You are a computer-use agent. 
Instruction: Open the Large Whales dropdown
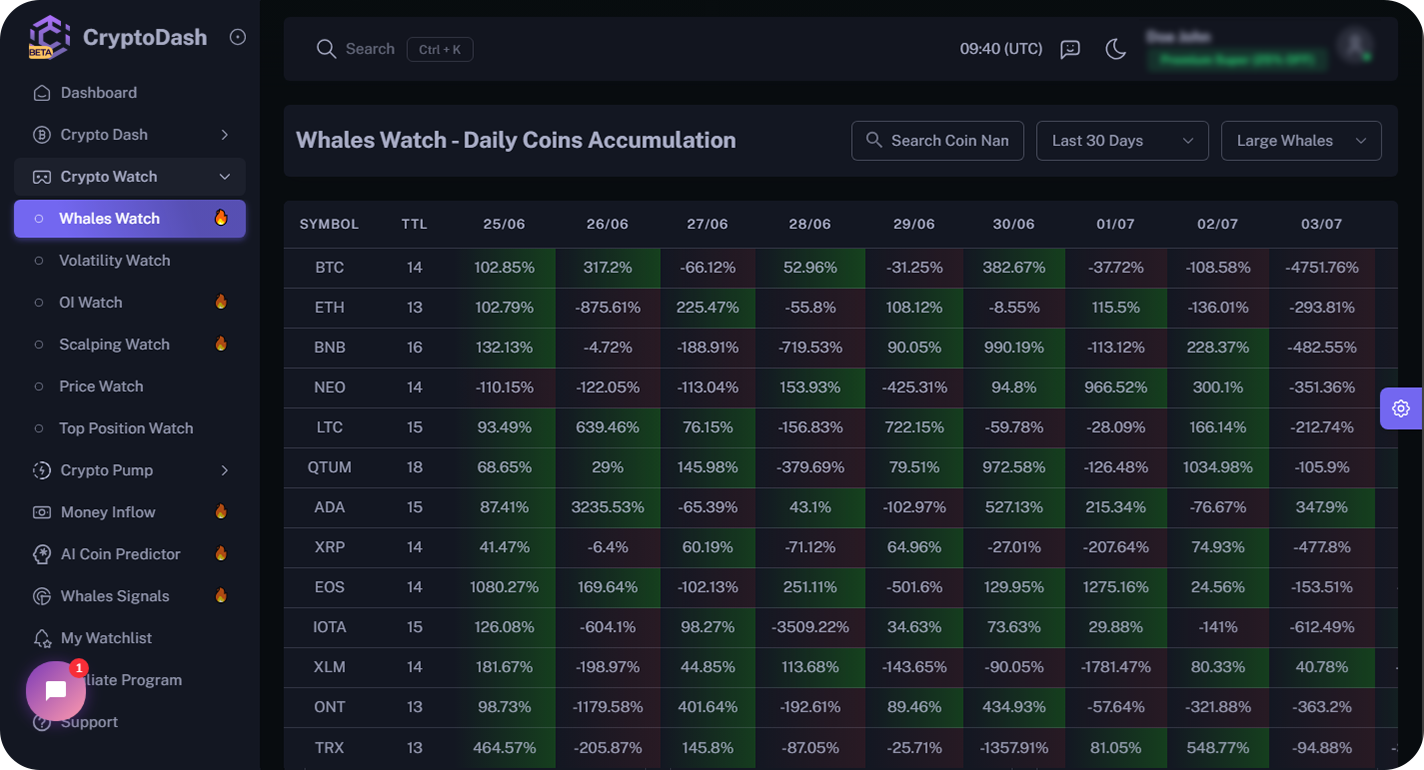click(1302, 141)
